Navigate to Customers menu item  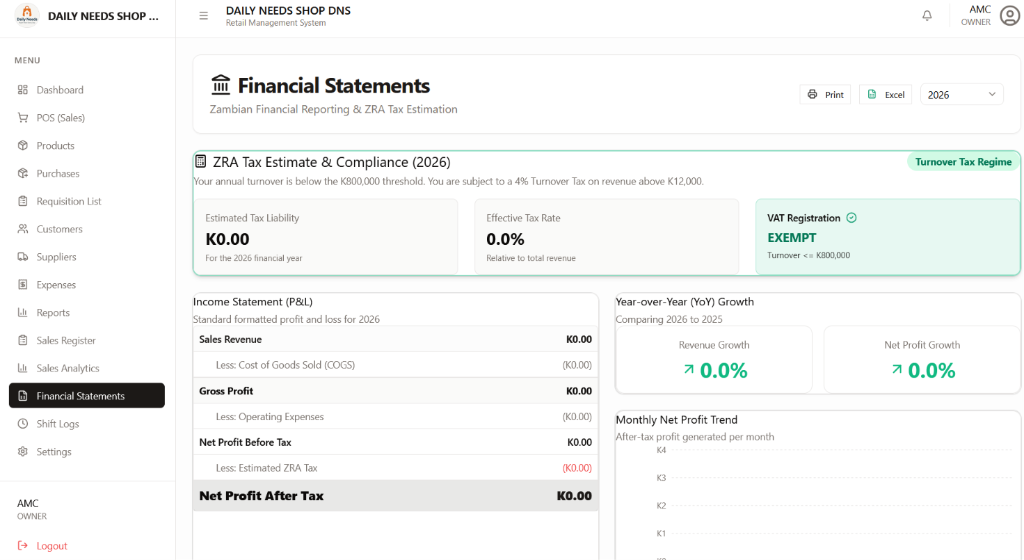click(87, 229)
